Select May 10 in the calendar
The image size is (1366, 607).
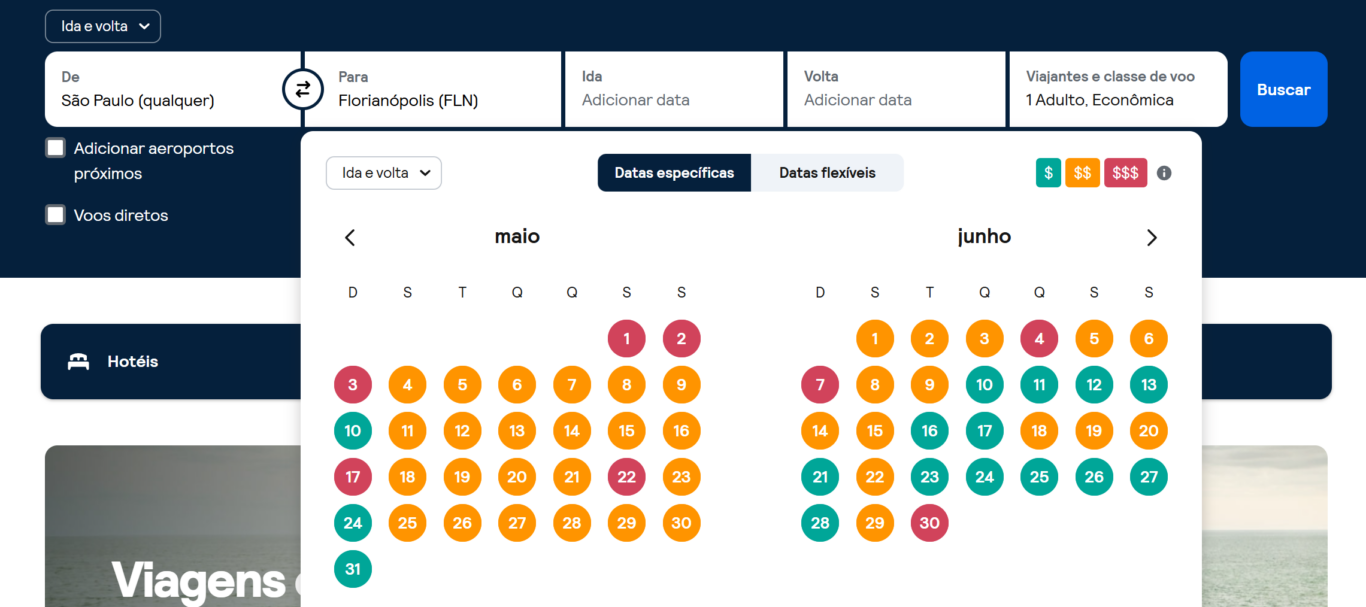click(353, 431)
